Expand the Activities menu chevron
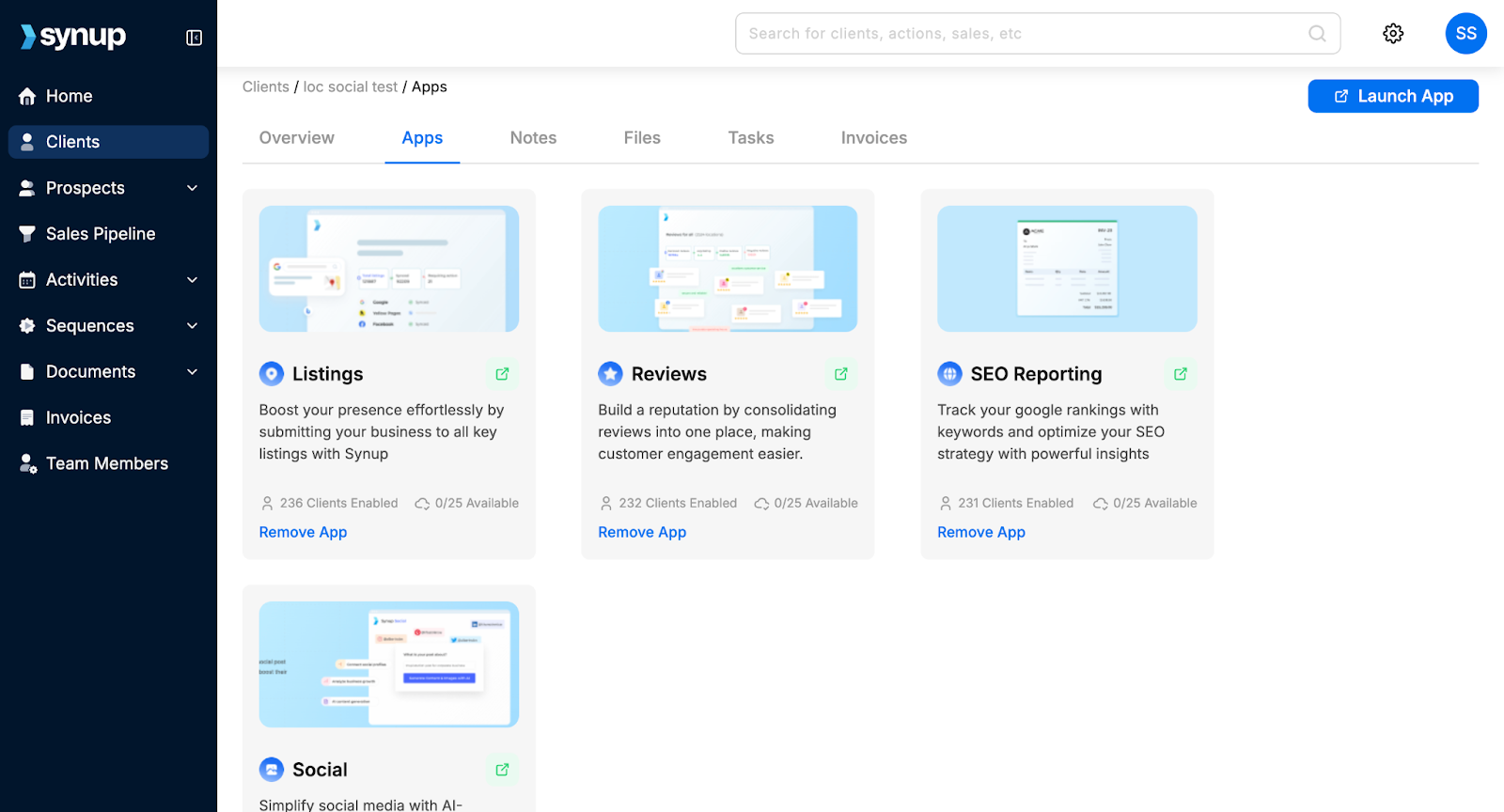The height and width of the screenshot is (812, 1504). click(193, 280)
